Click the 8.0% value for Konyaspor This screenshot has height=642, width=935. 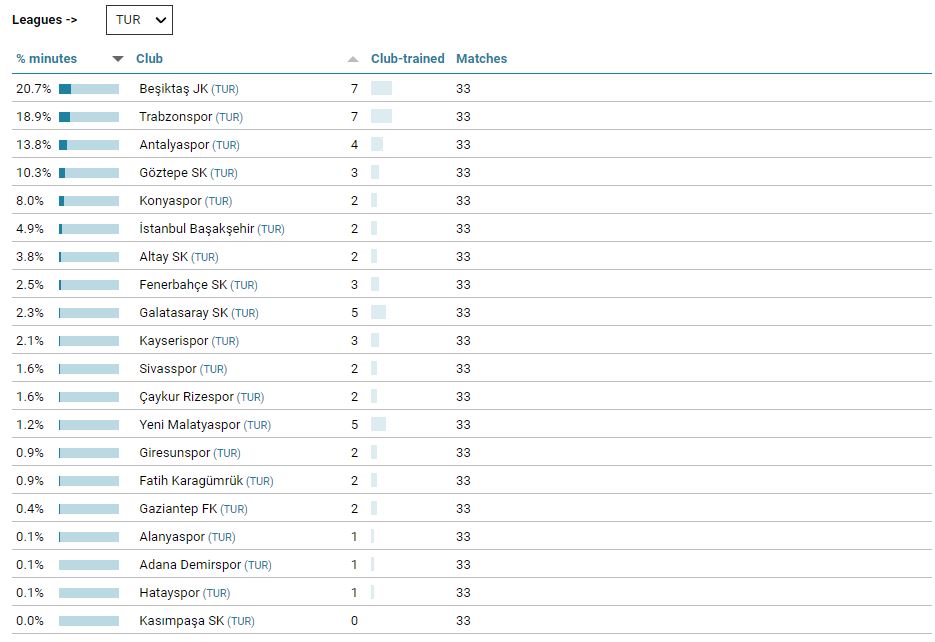coord(30,201)
